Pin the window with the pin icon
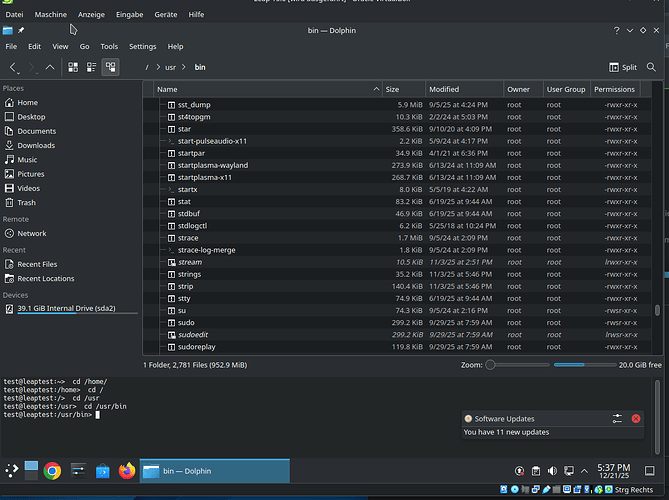Image resolution: width=669 pixels, height=500 pixels. 21,30
